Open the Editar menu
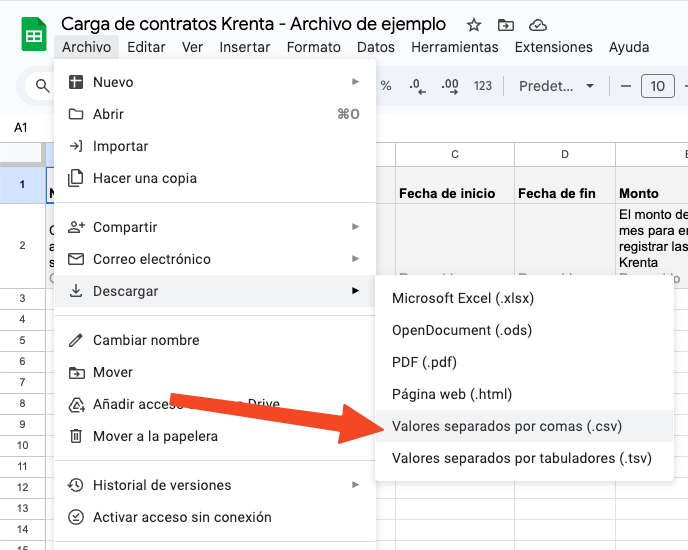688x550 pixels. (x=146, y=47)
